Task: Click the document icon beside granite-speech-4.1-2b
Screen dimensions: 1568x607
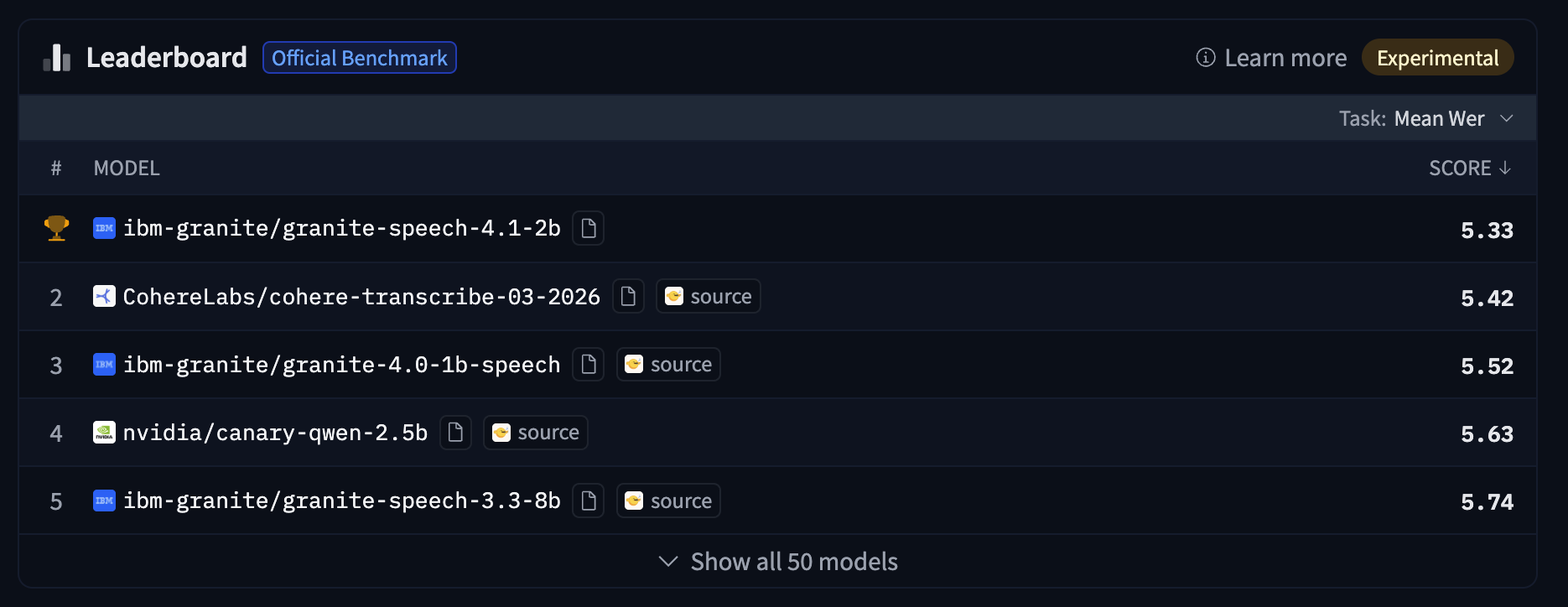Action: [588, 228]
